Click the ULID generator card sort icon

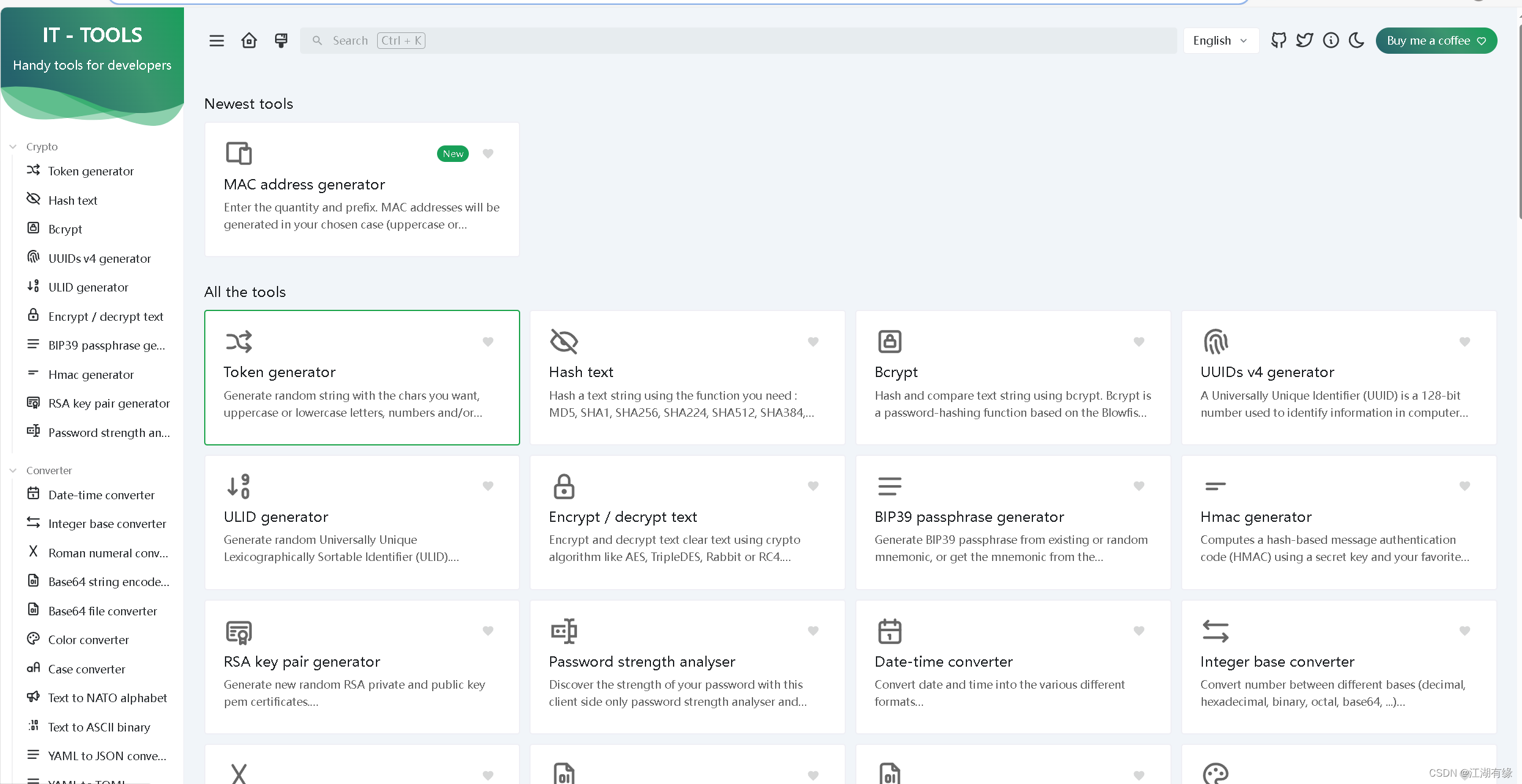(238, 486)
